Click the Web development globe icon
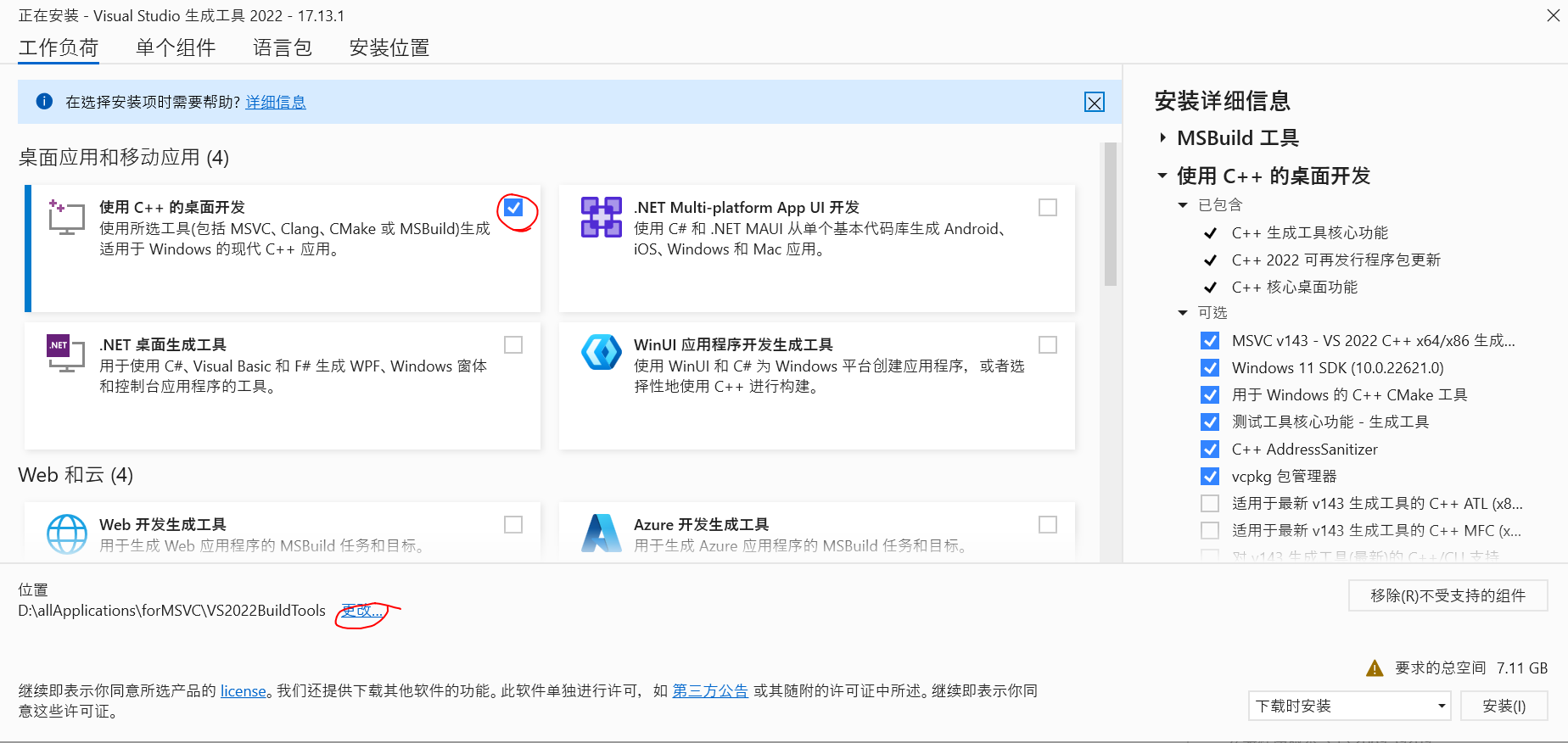The image size is (1568, 743). tap(67, 534)
